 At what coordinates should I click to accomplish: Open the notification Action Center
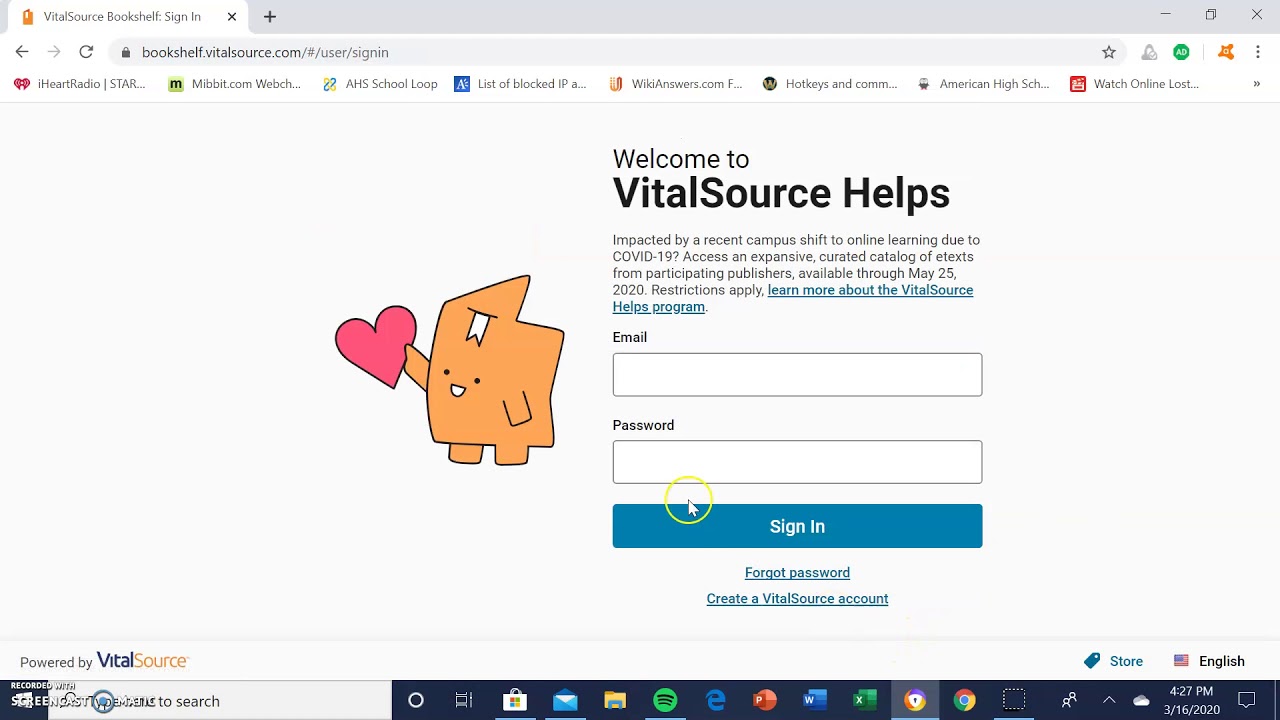(x=1247, y=701)
